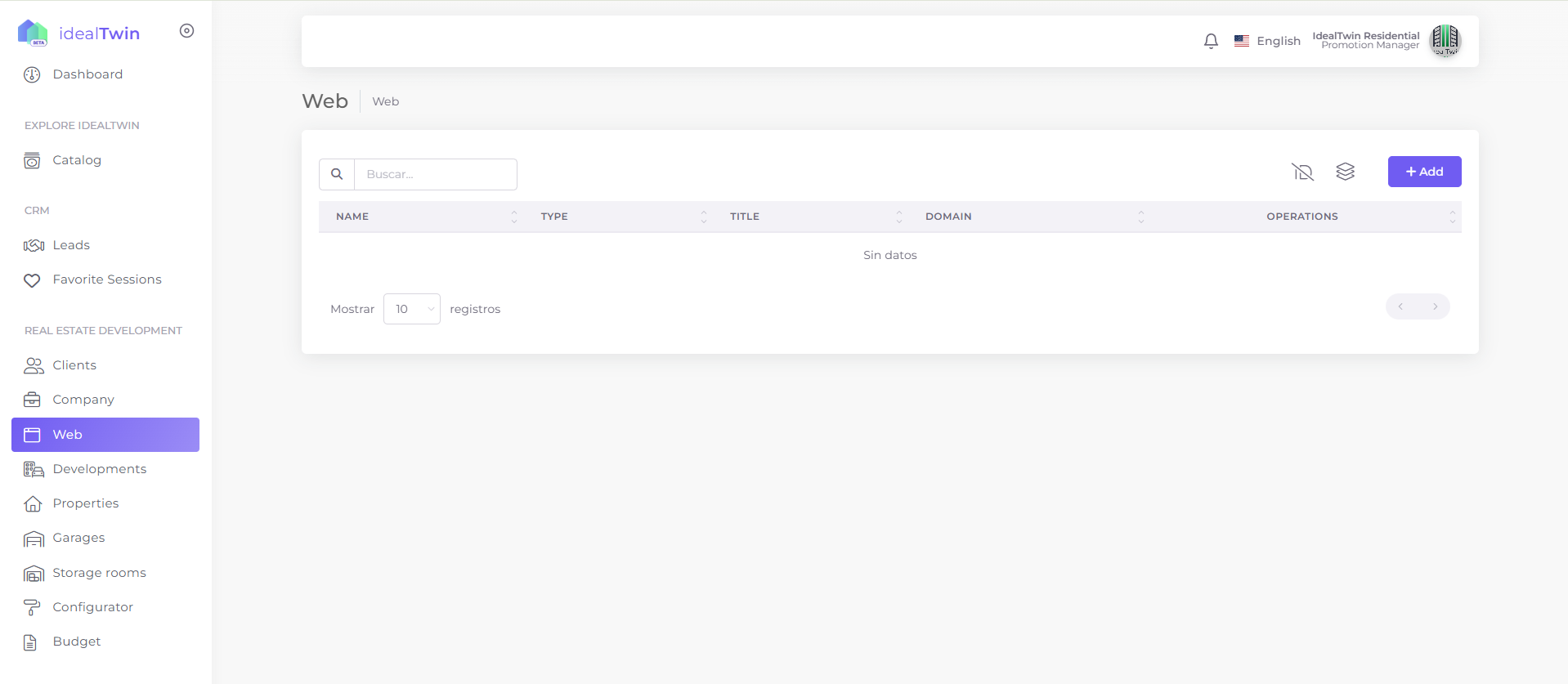This screenshot has height=684, width=1568.
Task: Toggle the sidebar pin circle icon
Action: 186,31
